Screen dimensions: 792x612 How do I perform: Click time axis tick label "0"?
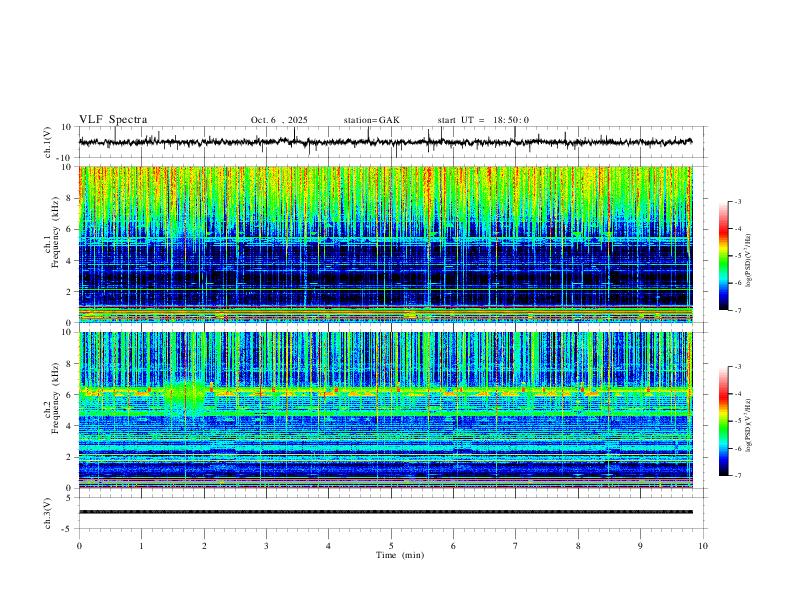tap(79, 546)
